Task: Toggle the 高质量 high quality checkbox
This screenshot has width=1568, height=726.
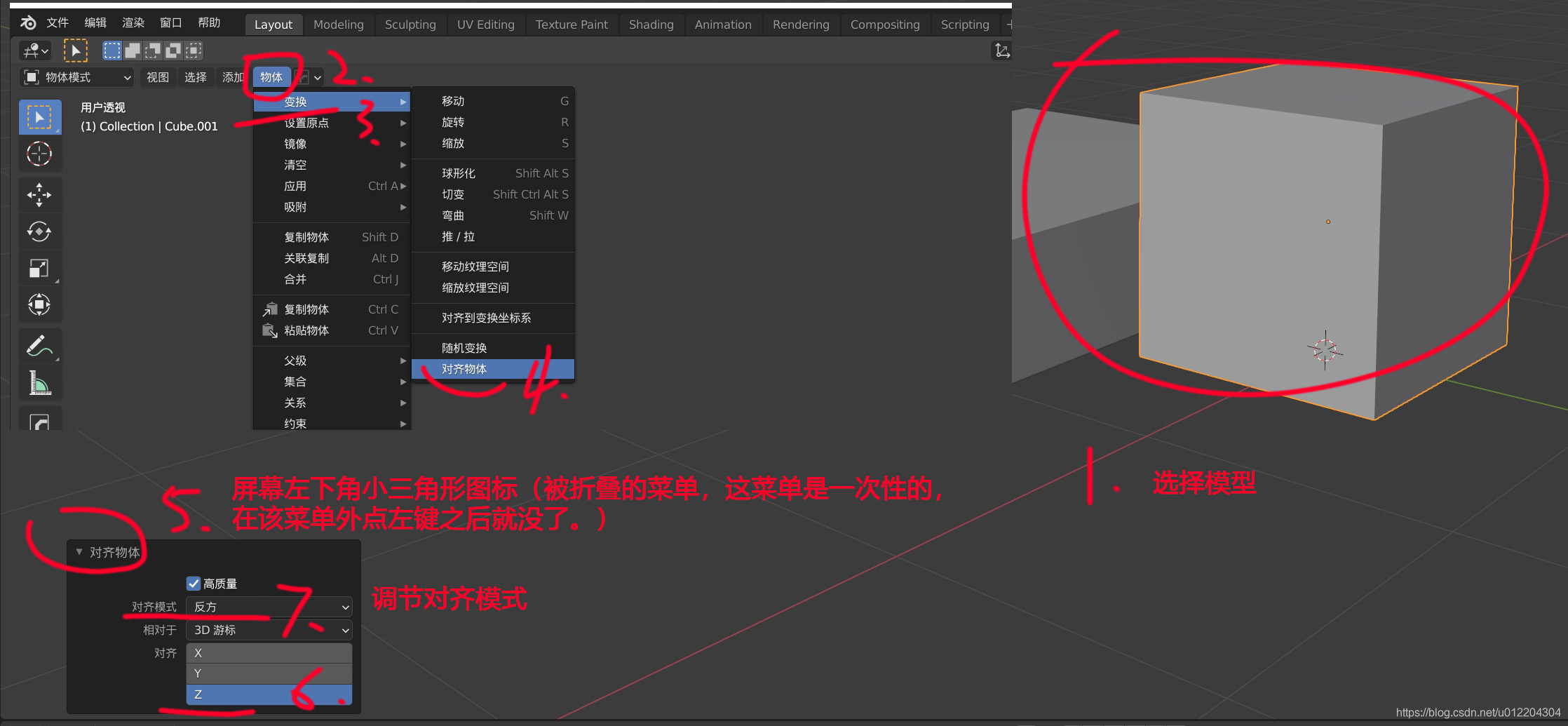Action: (x=194, y=584)
